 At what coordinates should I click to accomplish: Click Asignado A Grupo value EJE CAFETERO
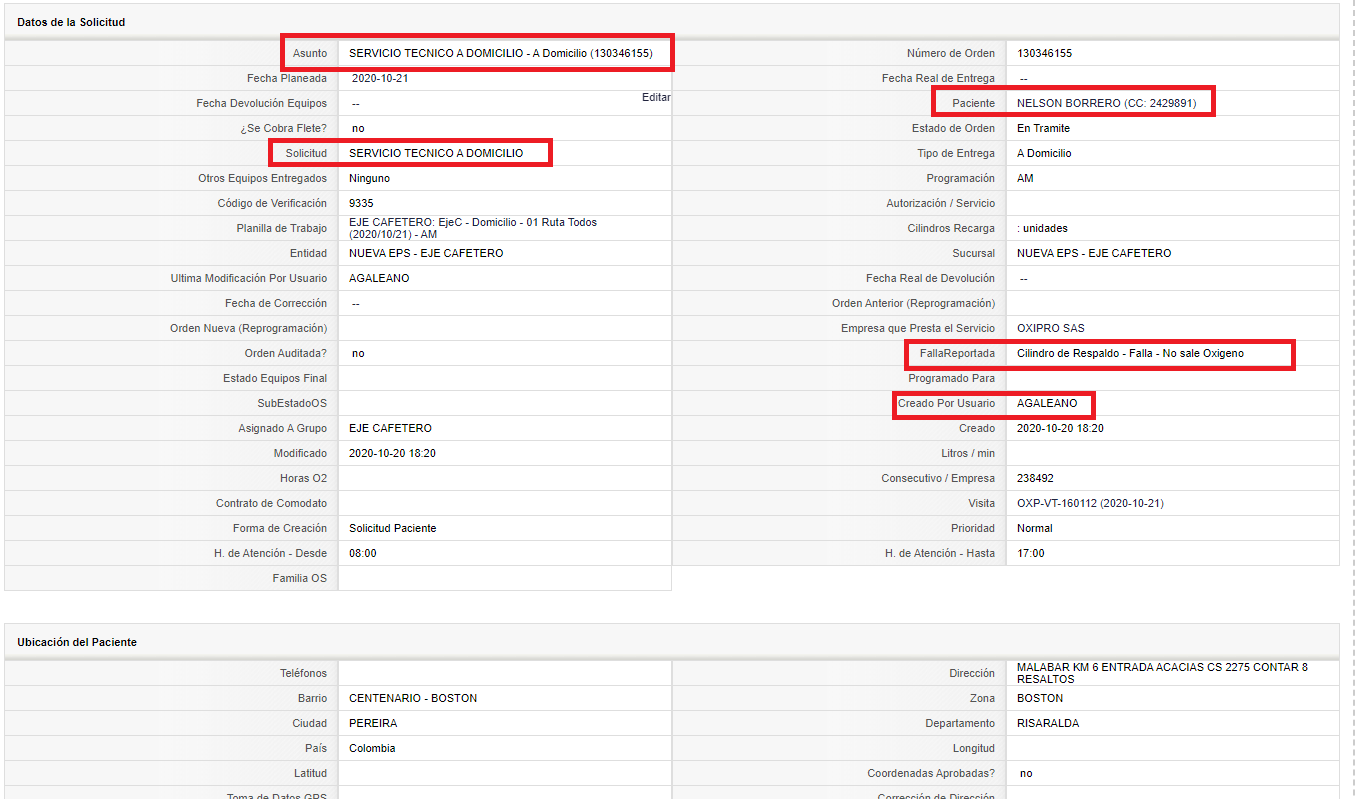pyautogui.click(x=390, y=428)
